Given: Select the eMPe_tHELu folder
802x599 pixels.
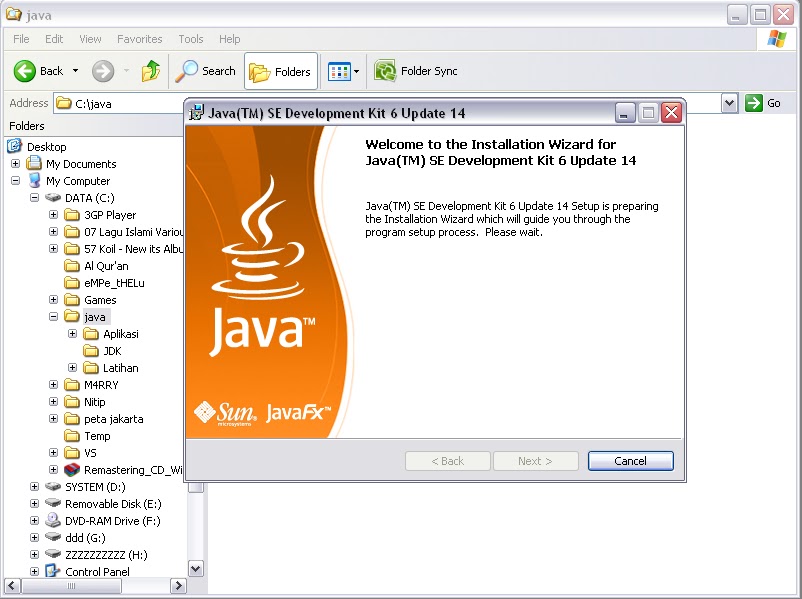Looking at the screenshot, I should pos(104,283).
